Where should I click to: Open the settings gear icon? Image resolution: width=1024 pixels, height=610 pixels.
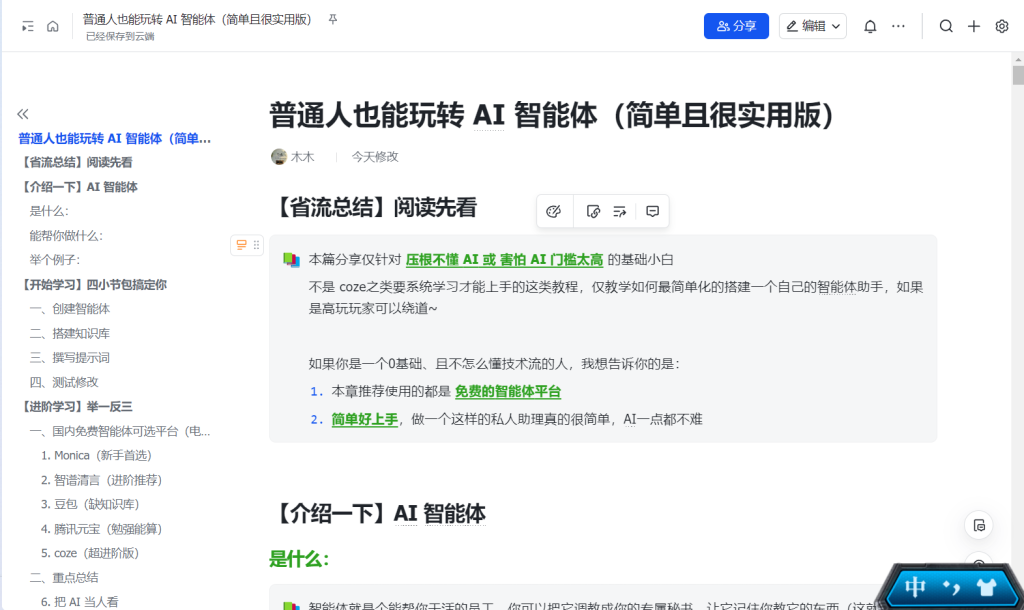[x=1002, y=26]
